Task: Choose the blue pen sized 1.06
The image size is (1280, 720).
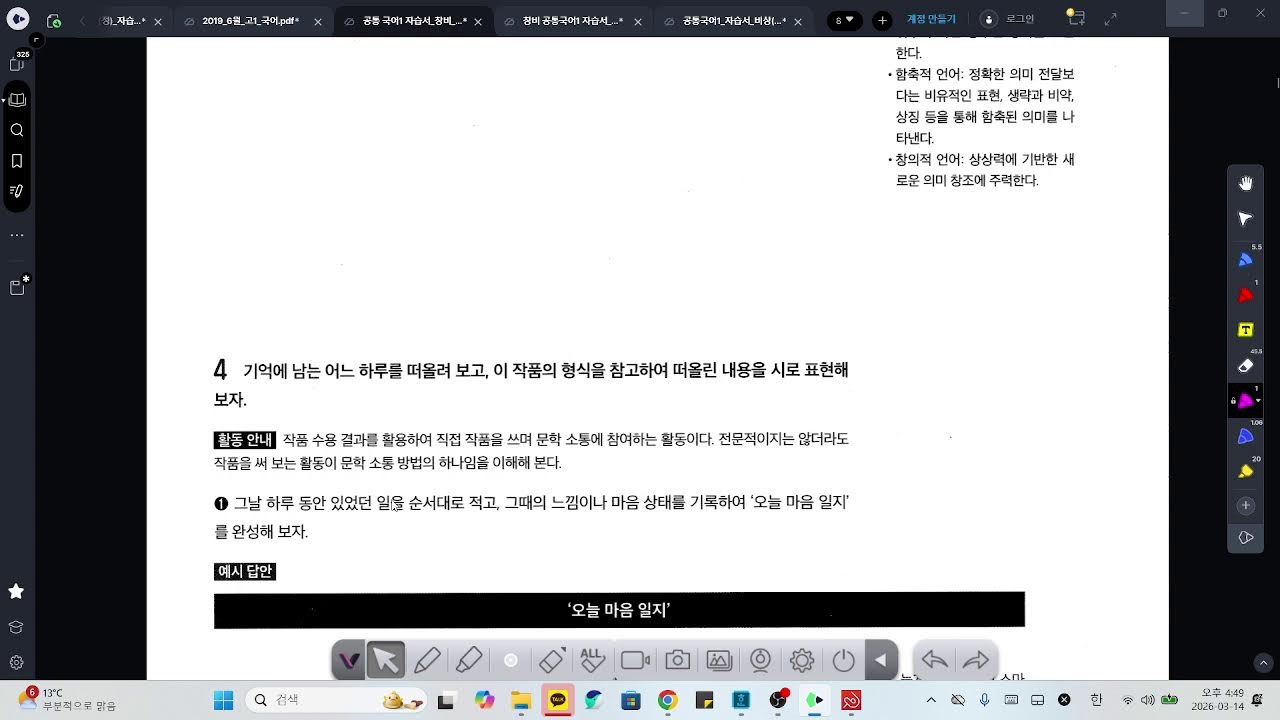Action: (x=1245, y=437)
